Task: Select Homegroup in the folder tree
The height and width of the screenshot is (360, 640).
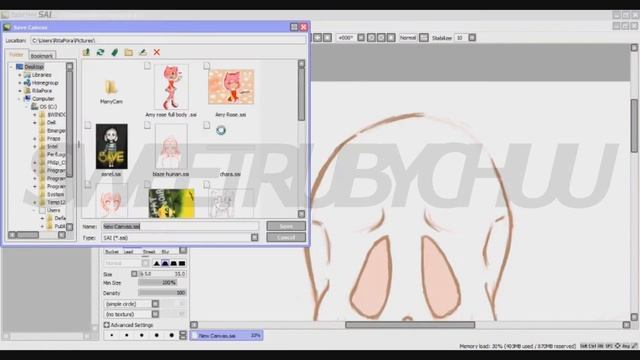Action: click(45, 83)
